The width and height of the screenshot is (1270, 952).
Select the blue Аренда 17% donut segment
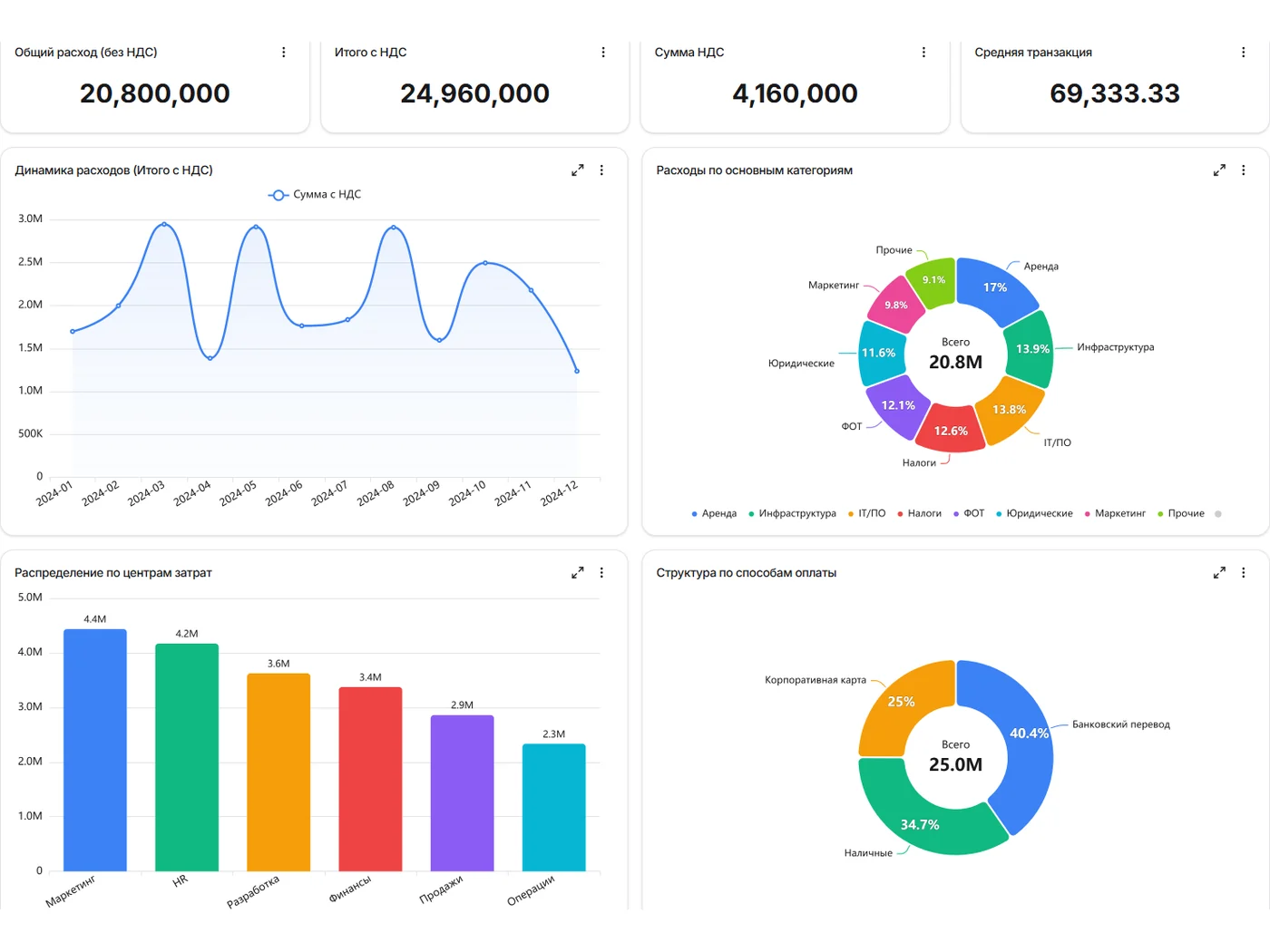pyautogui.click(x=995, y=287)
